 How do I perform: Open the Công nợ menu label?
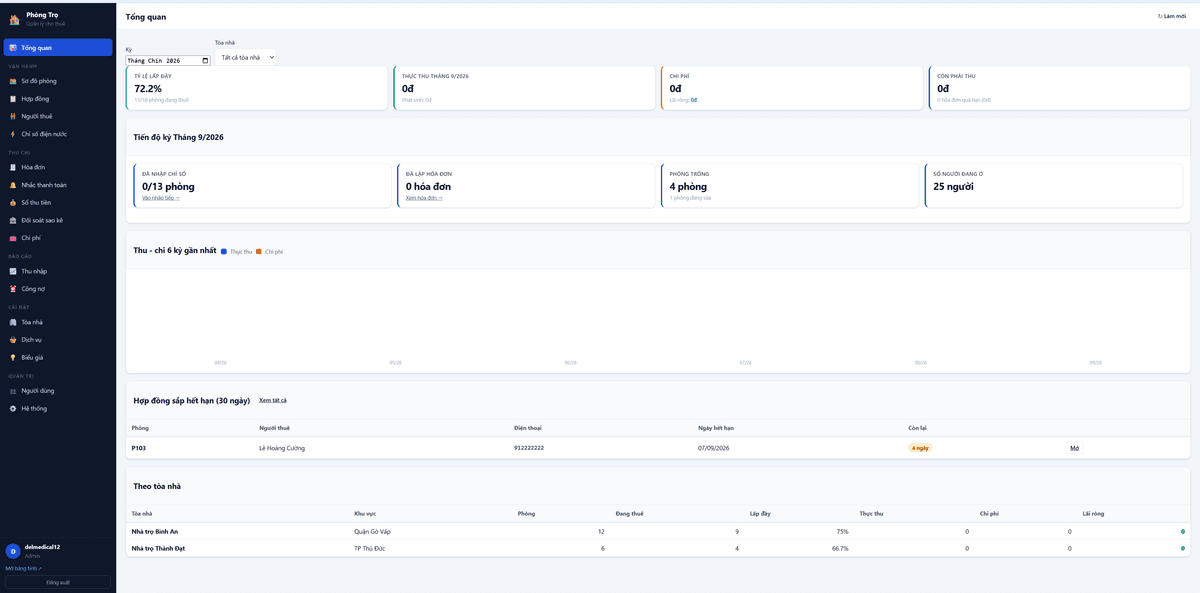tap(33, 289)
